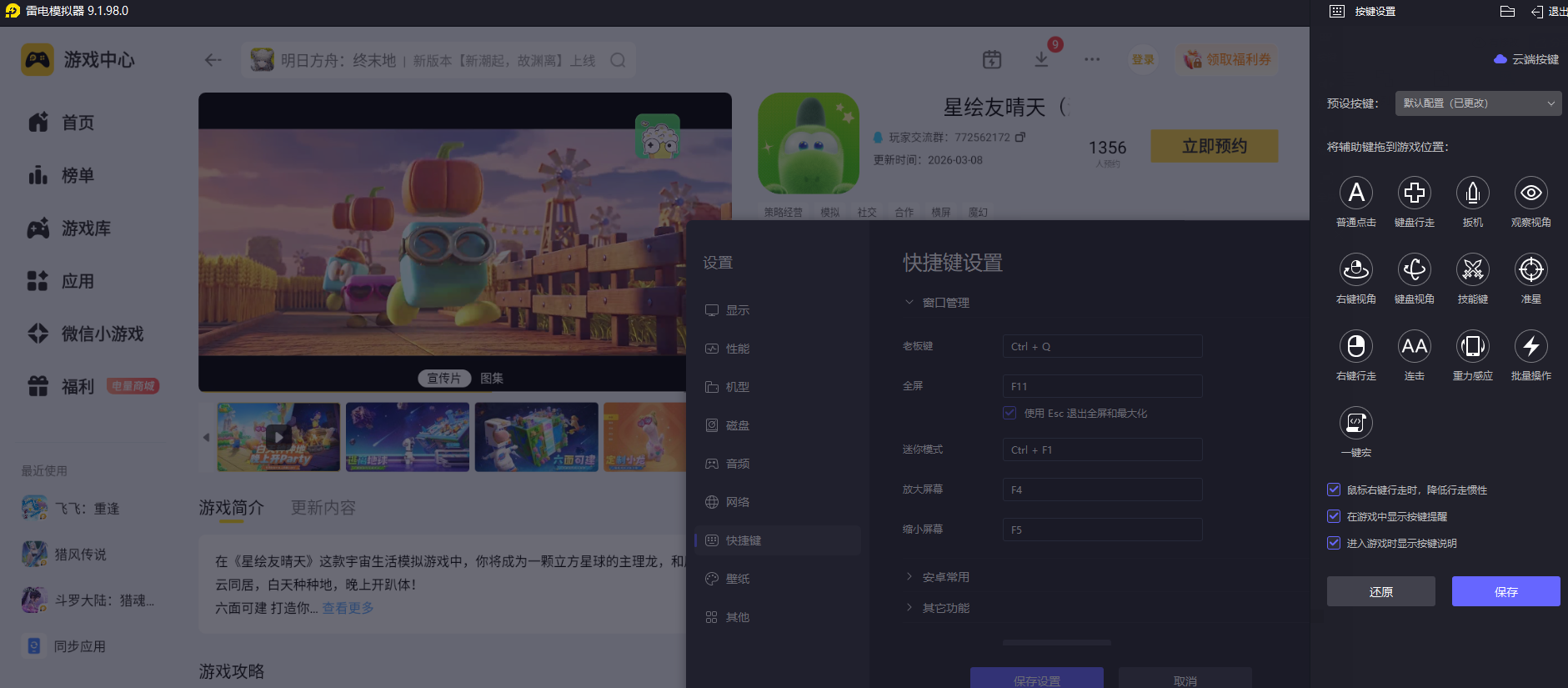Image resolution: width=1568 pixels, height=688 pixels.
Task: Open 显示 settings category
Action: click(x=778, y=310)
